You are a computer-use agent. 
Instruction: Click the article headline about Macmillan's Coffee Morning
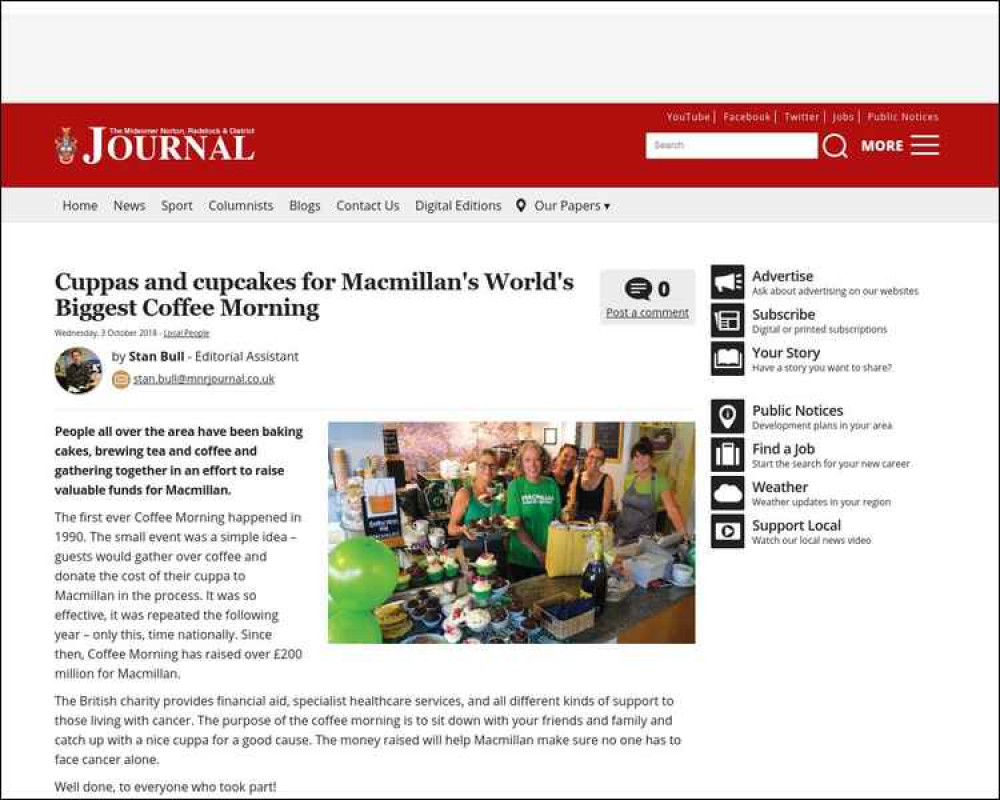coord(314,294)
